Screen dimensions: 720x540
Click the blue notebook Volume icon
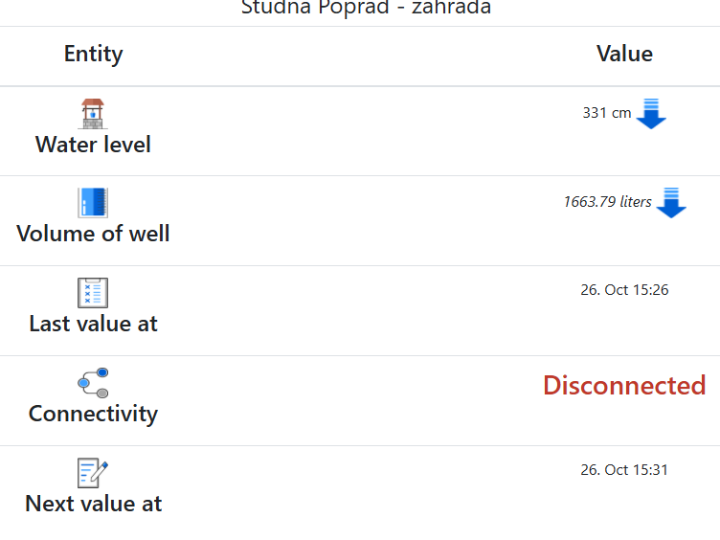(93, 203)
